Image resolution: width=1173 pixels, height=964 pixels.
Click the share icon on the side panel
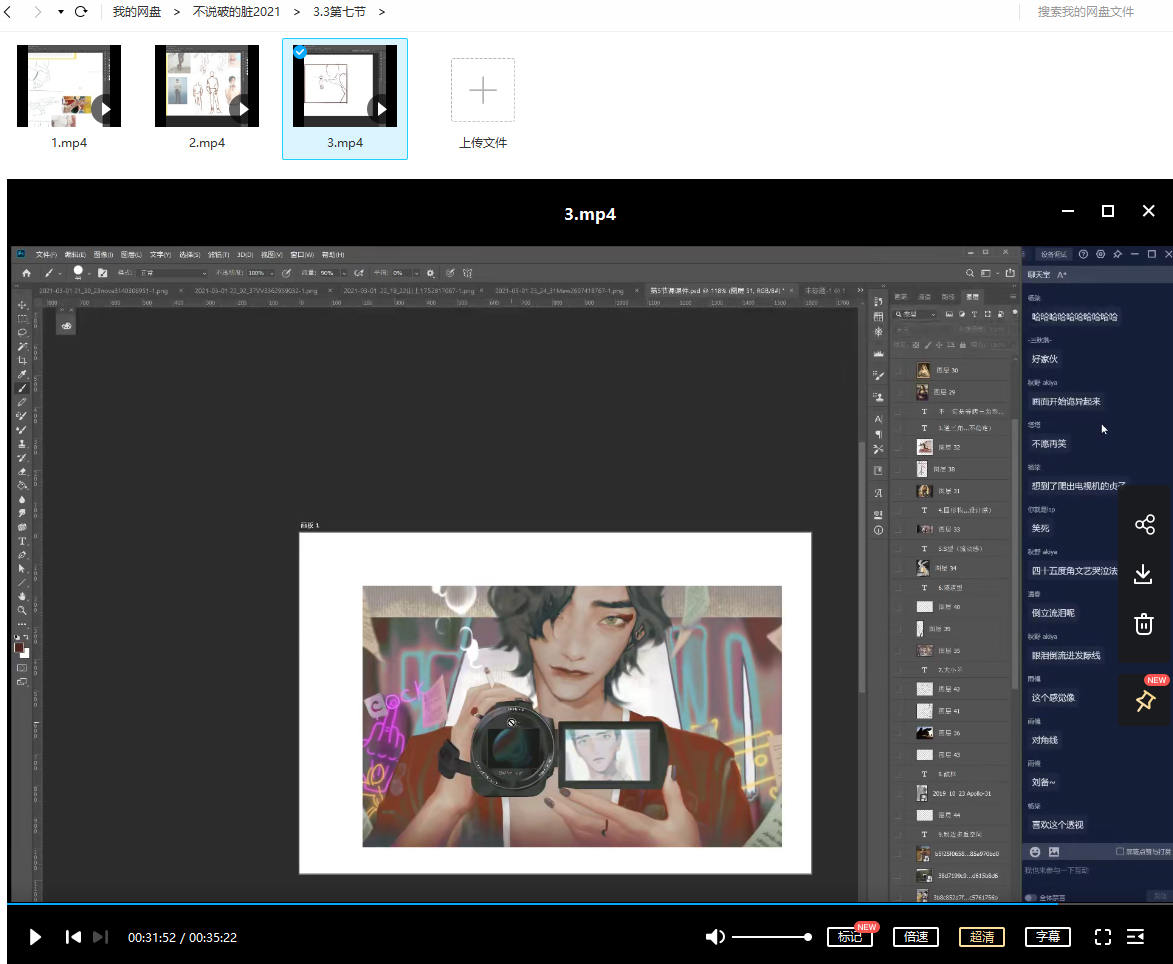coord(1144,524)
